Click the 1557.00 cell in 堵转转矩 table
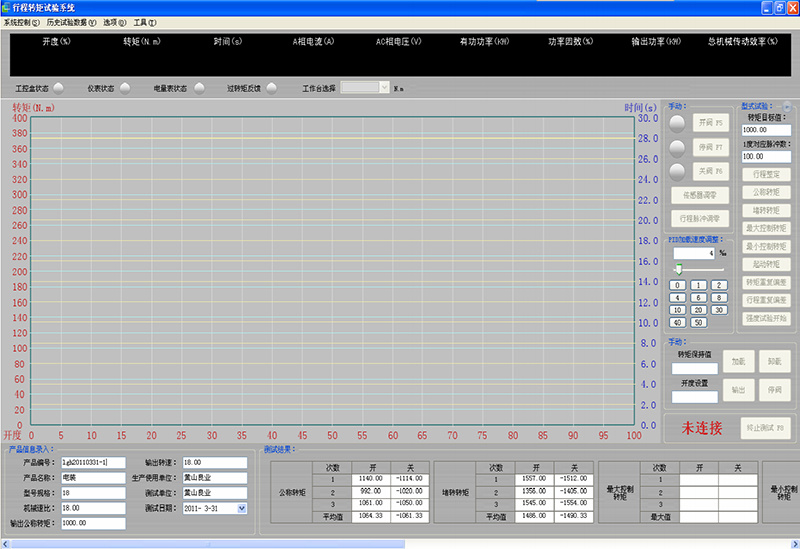The image size is (800, 549). (535, 479)
